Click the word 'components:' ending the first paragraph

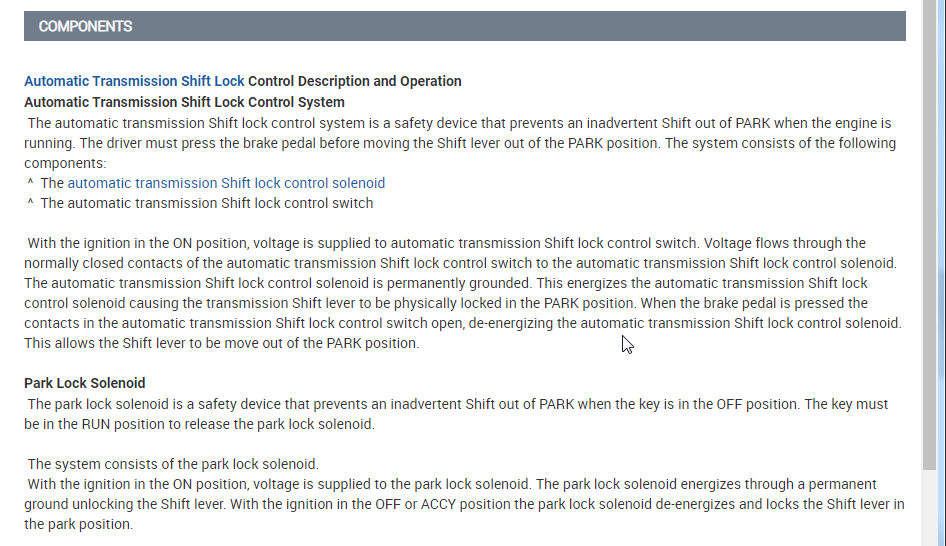point(65,163)
